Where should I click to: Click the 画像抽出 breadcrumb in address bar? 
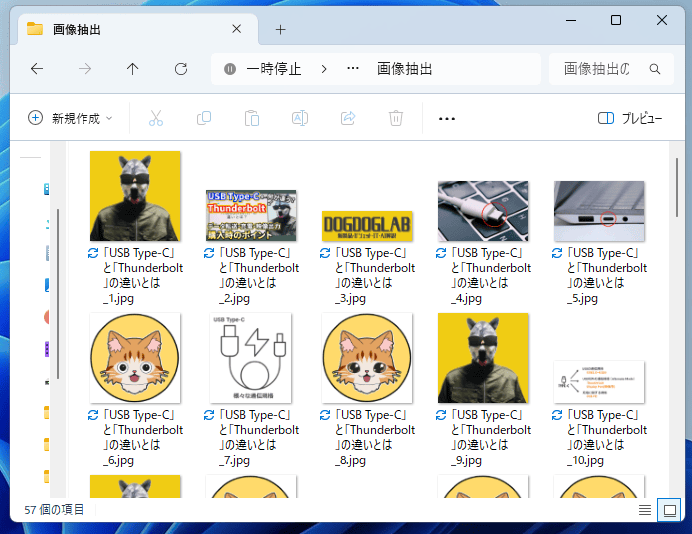405,69
